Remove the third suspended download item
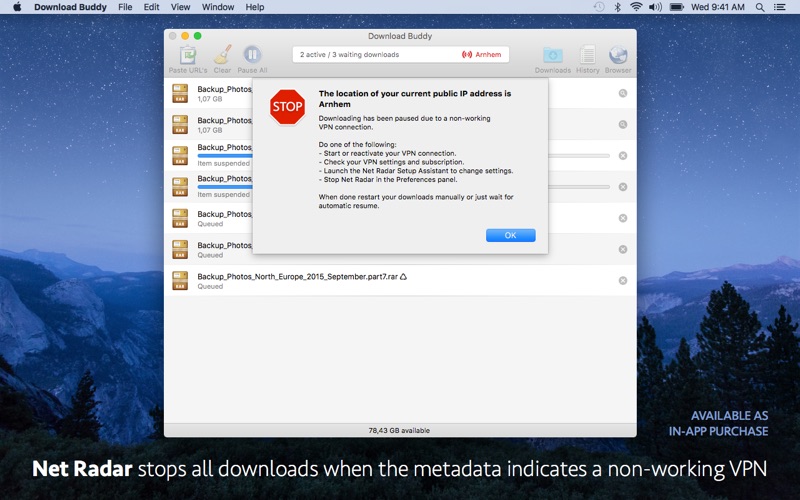The width and height of the screenshot is (800, 500). coord(622,156)
